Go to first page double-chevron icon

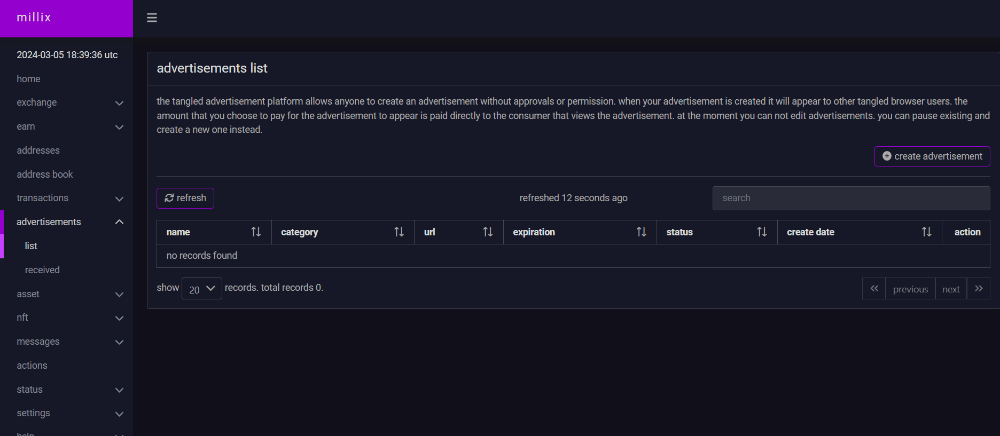point(874,289)
